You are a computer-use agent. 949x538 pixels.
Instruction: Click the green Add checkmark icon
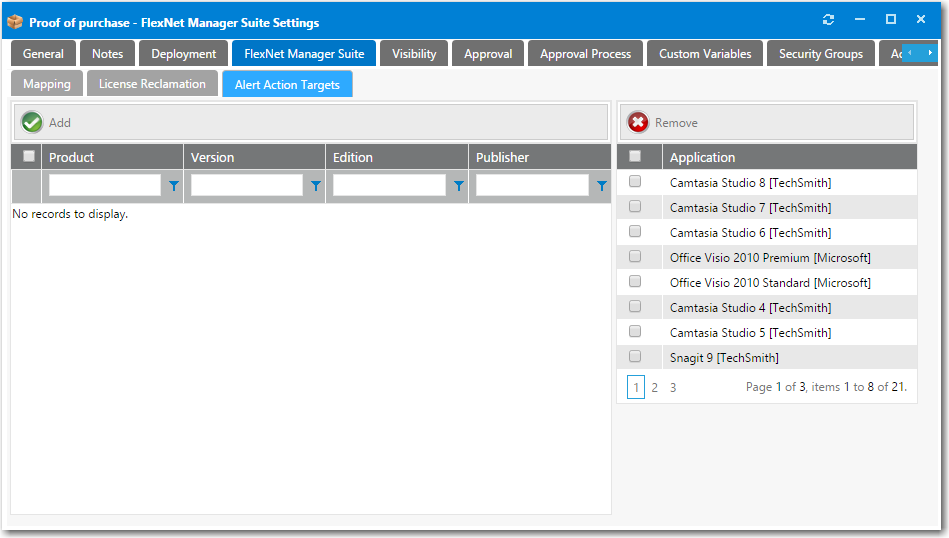tap(32, 122)
